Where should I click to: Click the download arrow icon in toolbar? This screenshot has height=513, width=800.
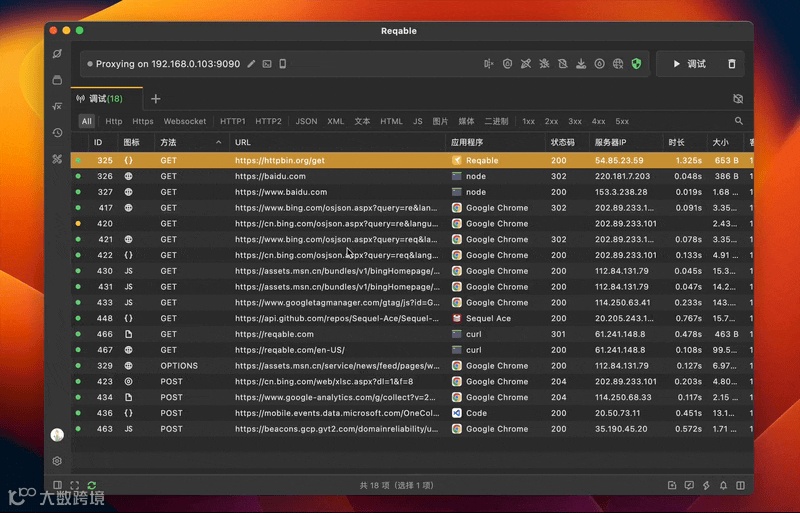pos(581,64)
